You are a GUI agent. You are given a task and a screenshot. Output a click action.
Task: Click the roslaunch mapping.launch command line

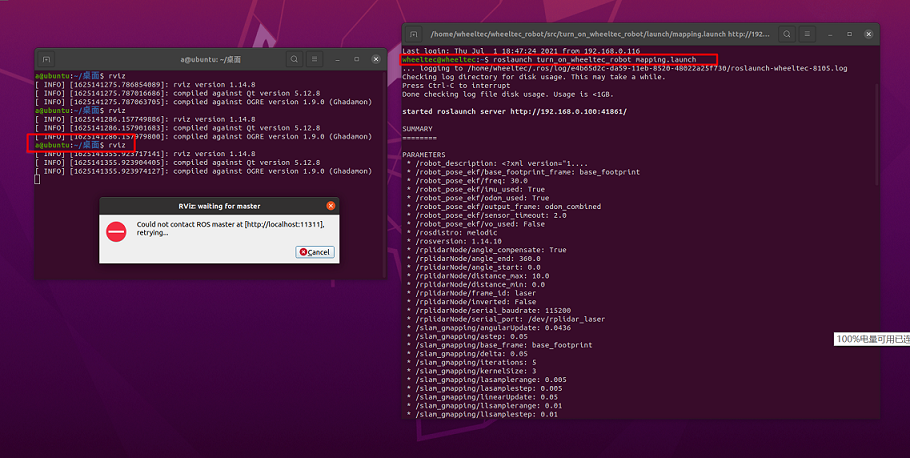559,59
